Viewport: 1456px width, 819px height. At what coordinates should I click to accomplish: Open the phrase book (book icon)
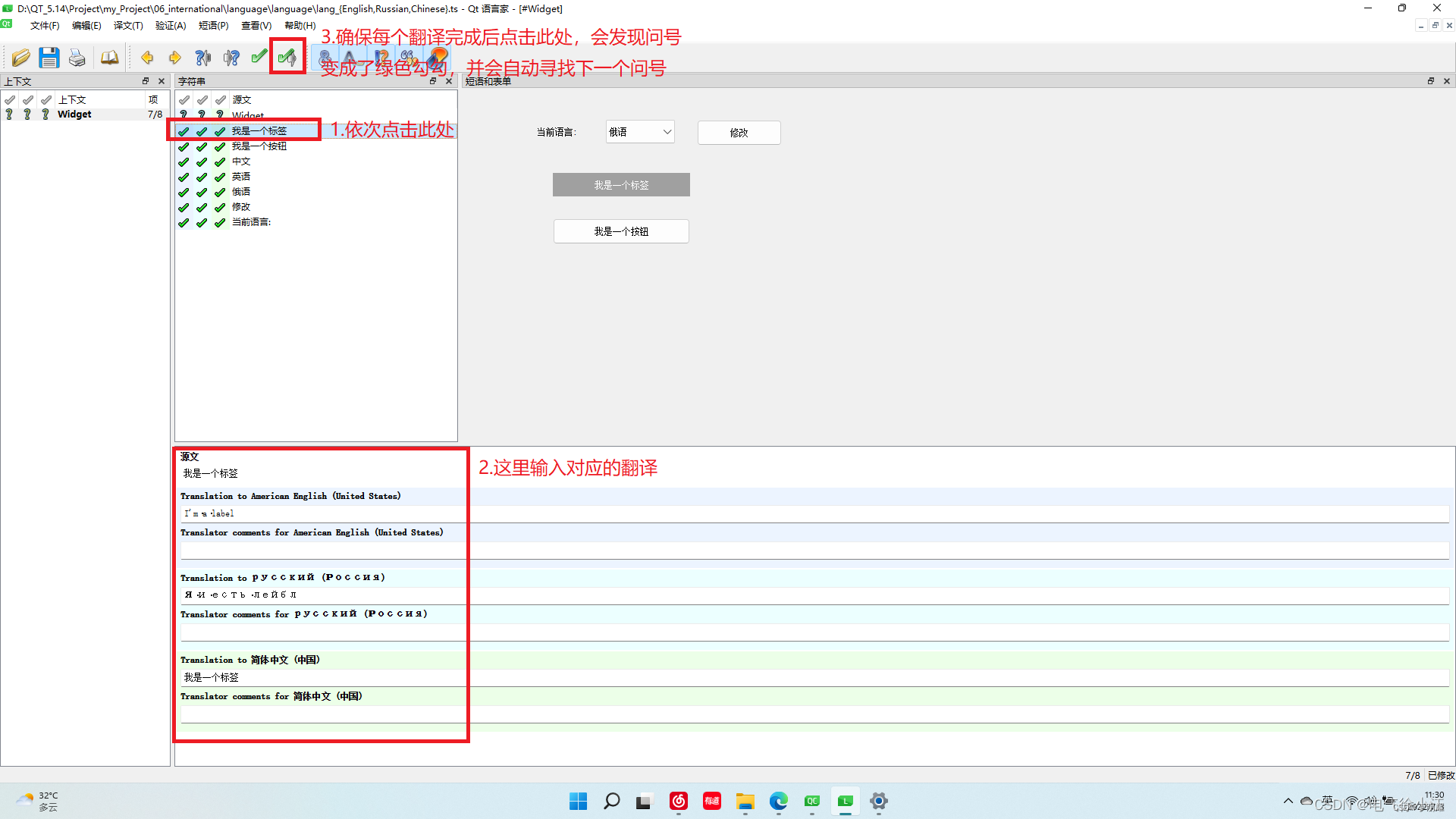click(x=109, y=57)
